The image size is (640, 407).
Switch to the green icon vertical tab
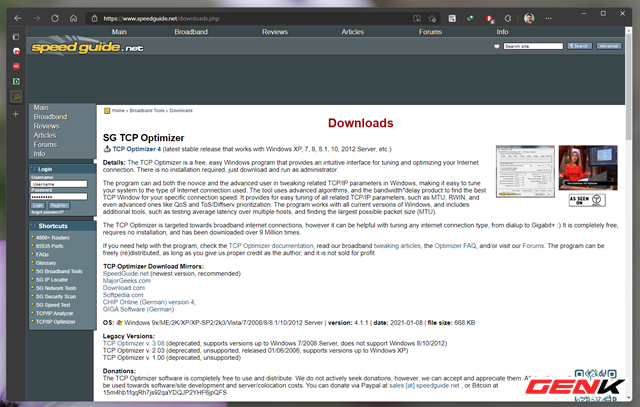pyautogui.click(x=16, y=81)
